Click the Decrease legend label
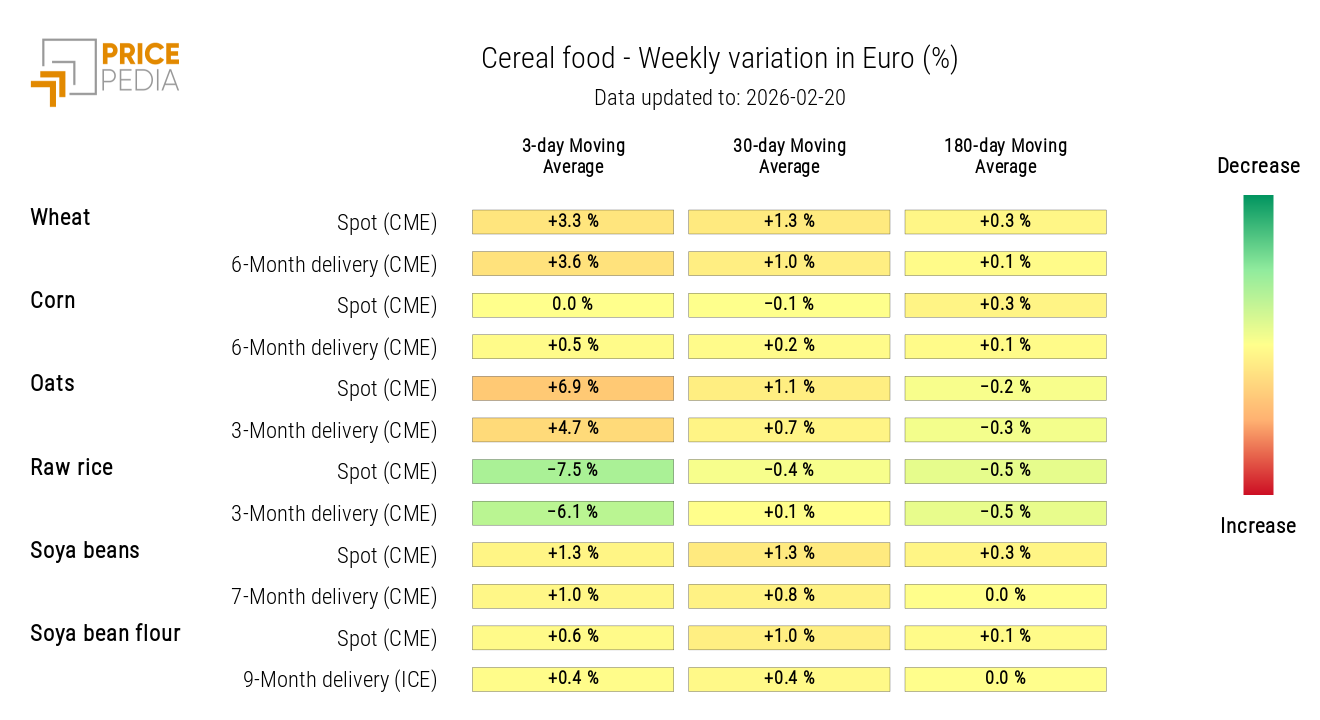The image size is (1320, 720). [1258, 166]
